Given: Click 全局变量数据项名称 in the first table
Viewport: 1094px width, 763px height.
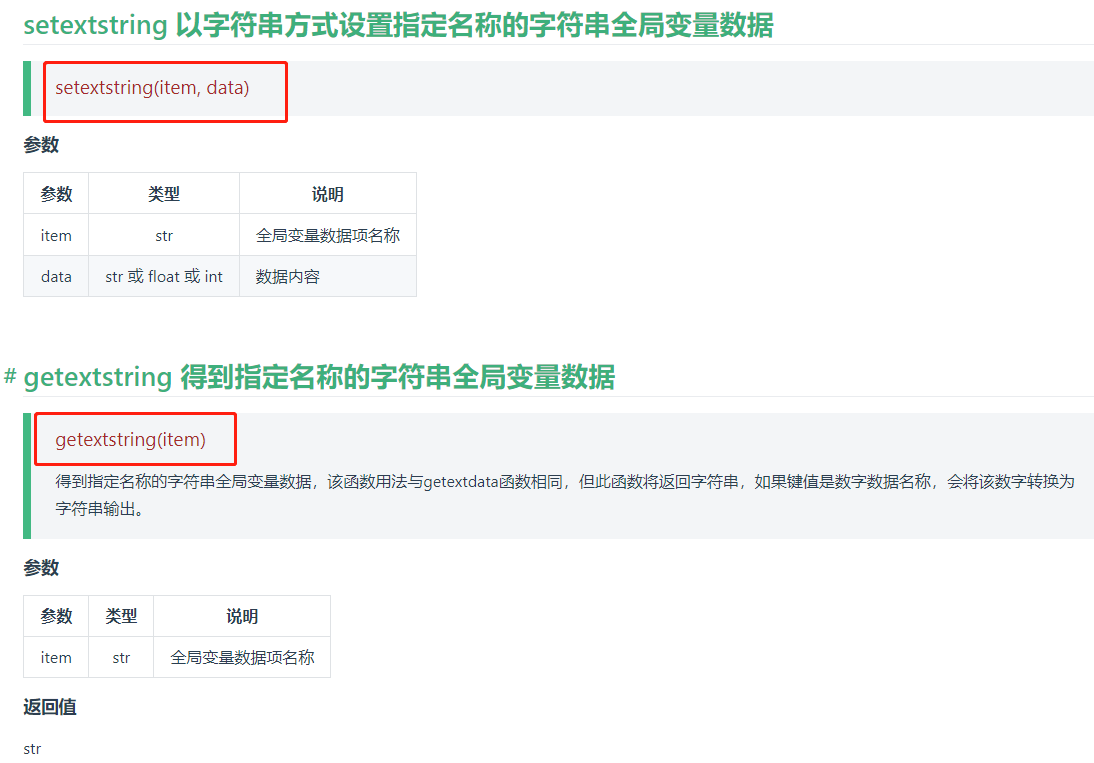Looking at the screenshot, I should 328,235.
